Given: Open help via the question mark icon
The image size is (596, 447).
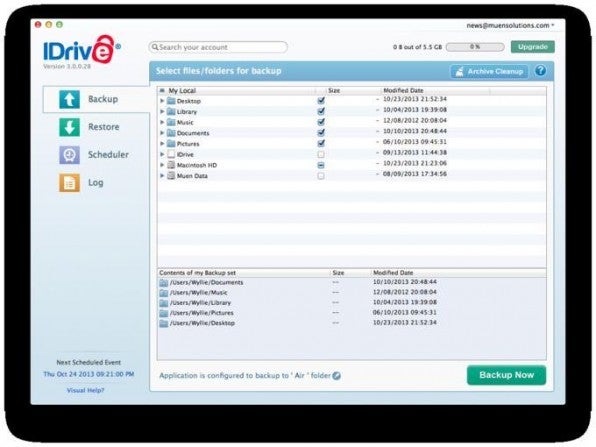Looking at the screenshot, I should [541, 71].
